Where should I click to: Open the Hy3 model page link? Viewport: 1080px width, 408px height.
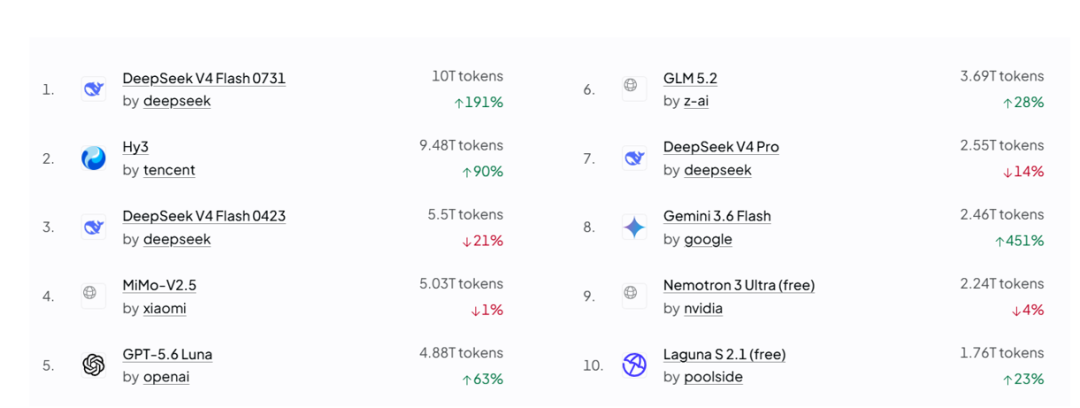pyautogui.click(x=136, y=147)
